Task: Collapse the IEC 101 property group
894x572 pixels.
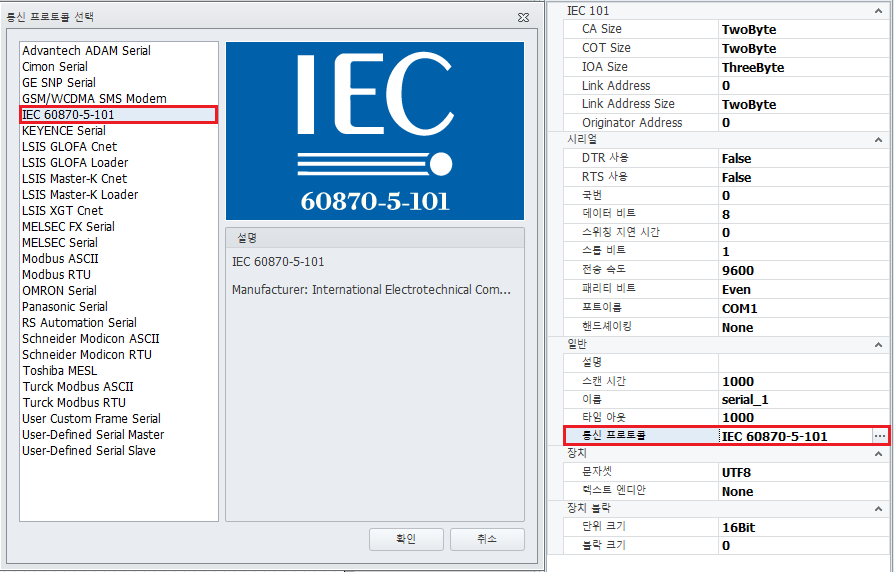Action: (878, 11)
